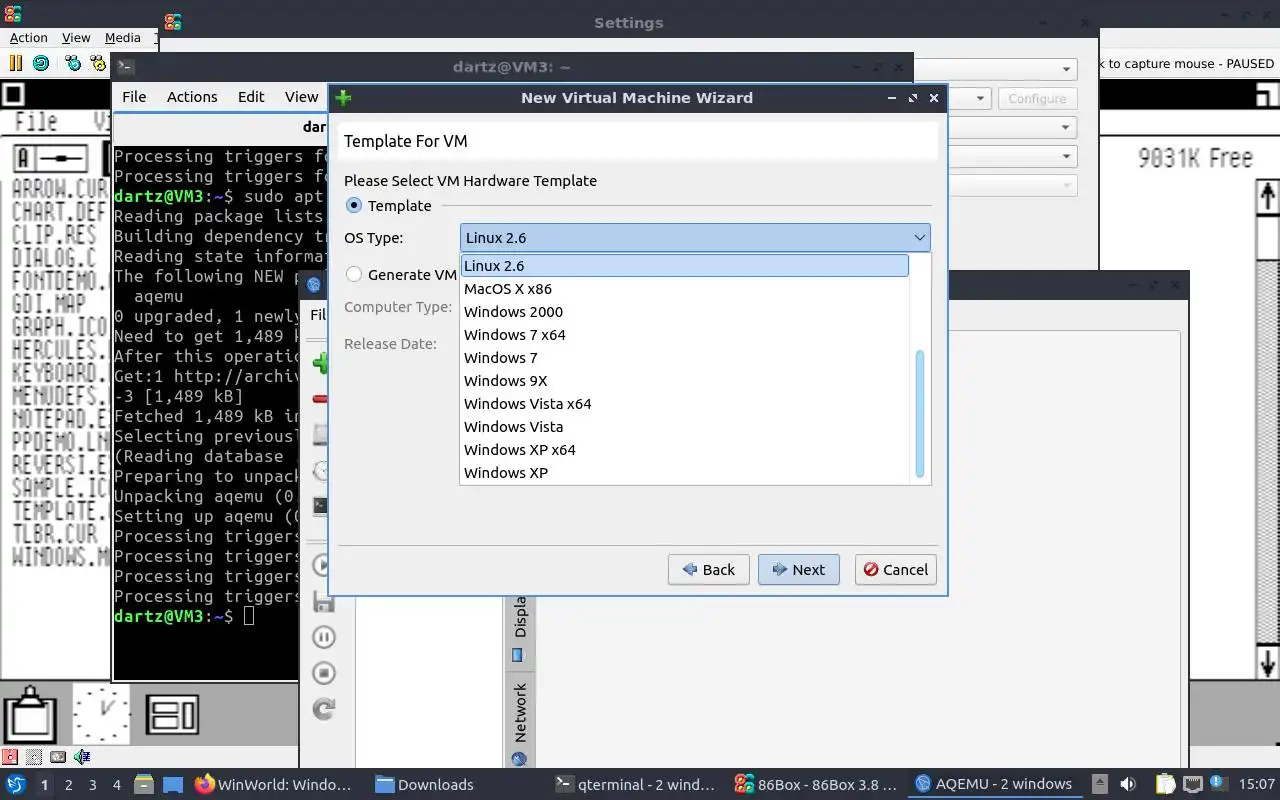
Task: Open the 86Box Action menu
Action: coord(28,37)
